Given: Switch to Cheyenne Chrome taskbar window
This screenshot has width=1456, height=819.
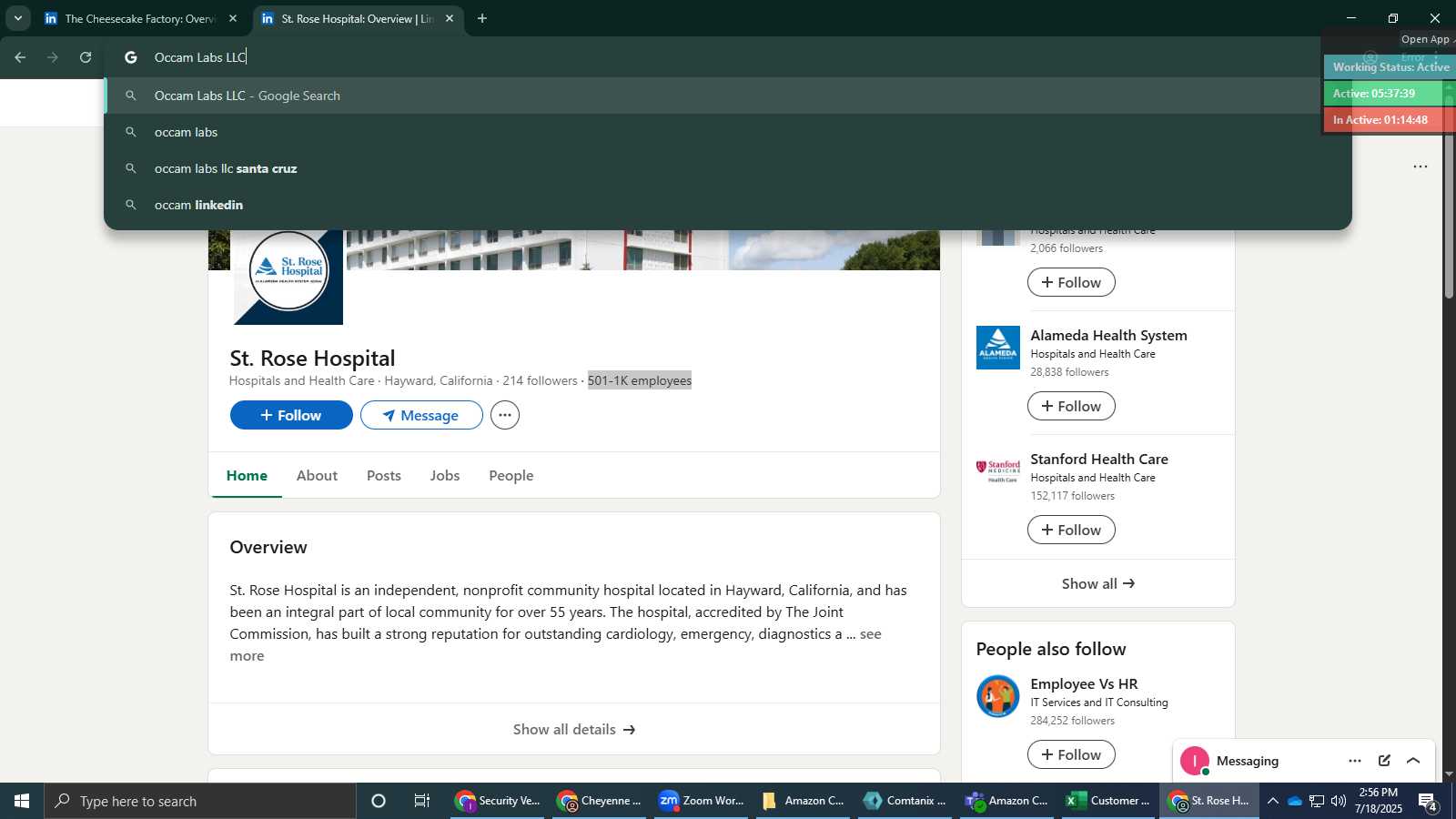Looking at the screenshot, I should (x=601, y=801).
